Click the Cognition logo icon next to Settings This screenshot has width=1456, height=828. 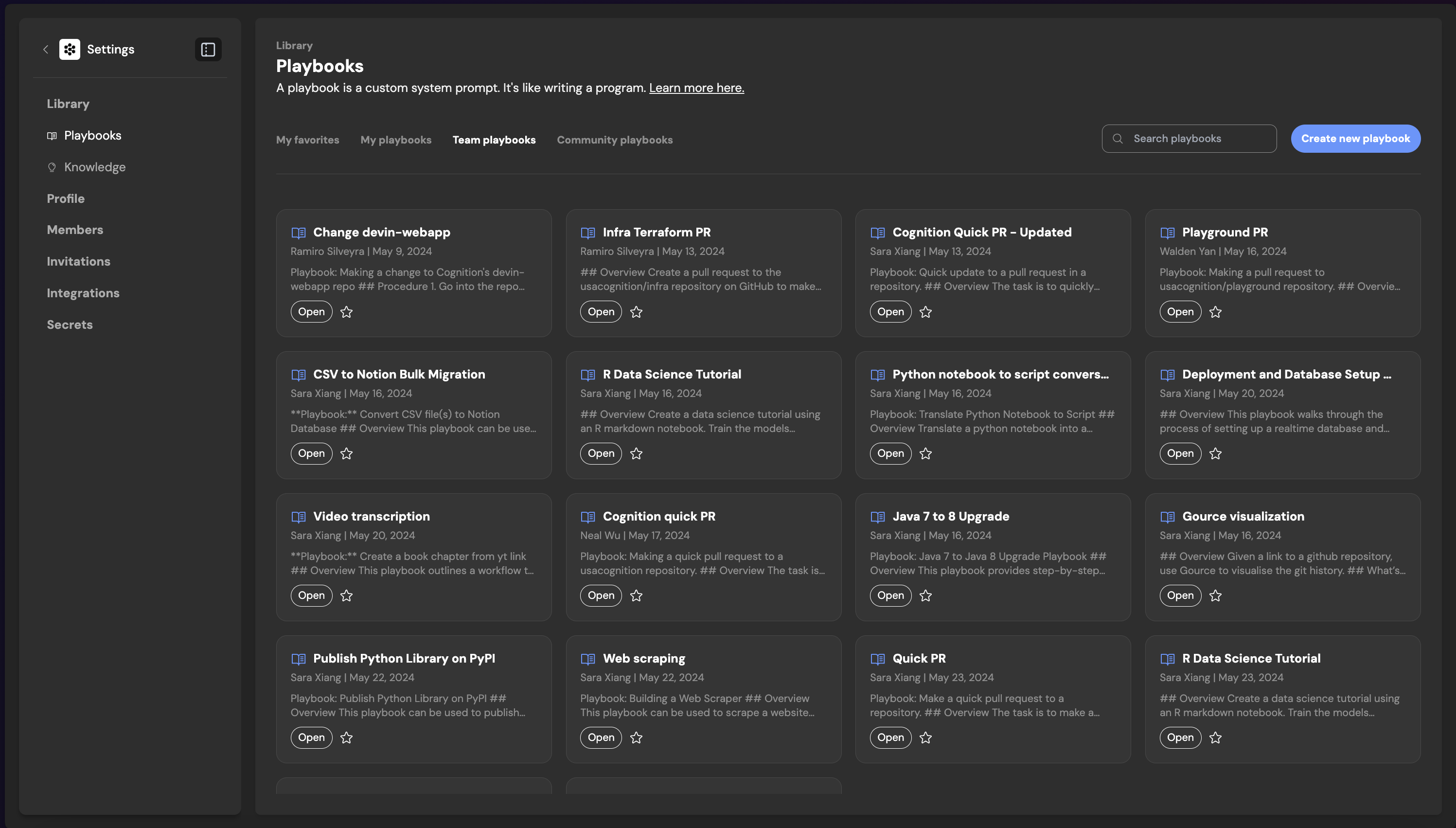pos(70,50)
